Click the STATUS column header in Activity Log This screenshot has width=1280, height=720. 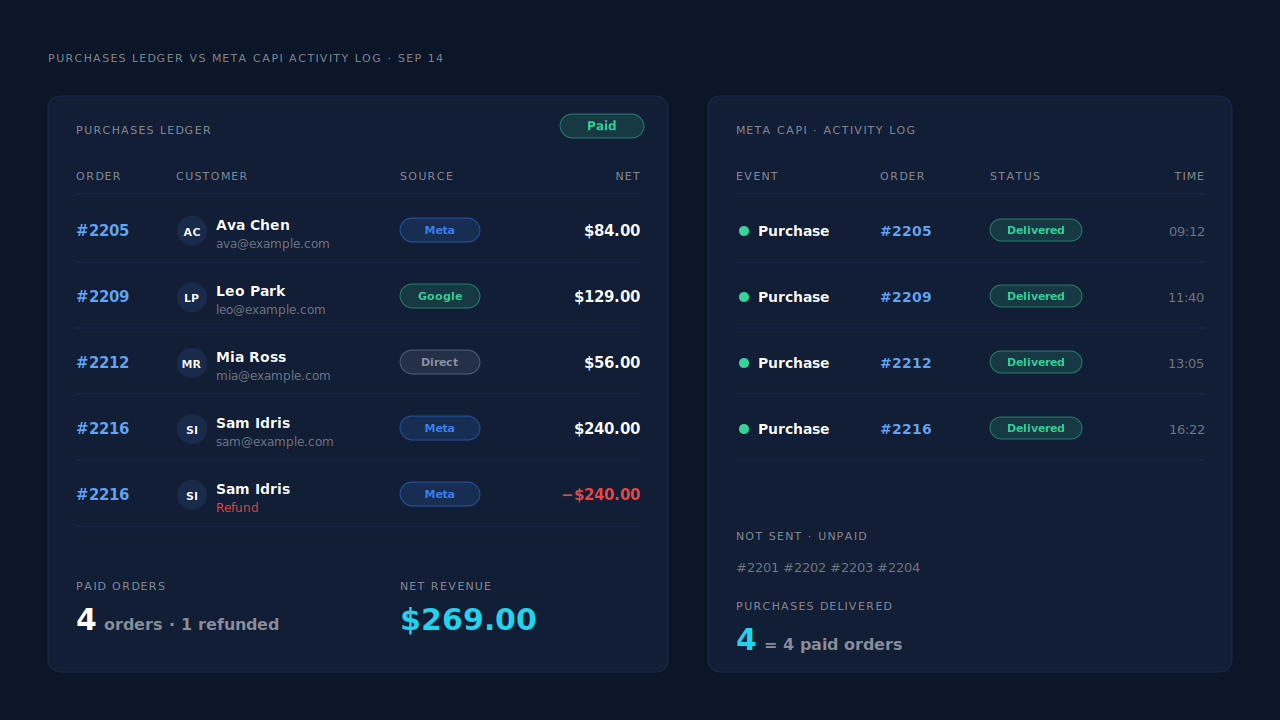click(x=1015, y=176)
